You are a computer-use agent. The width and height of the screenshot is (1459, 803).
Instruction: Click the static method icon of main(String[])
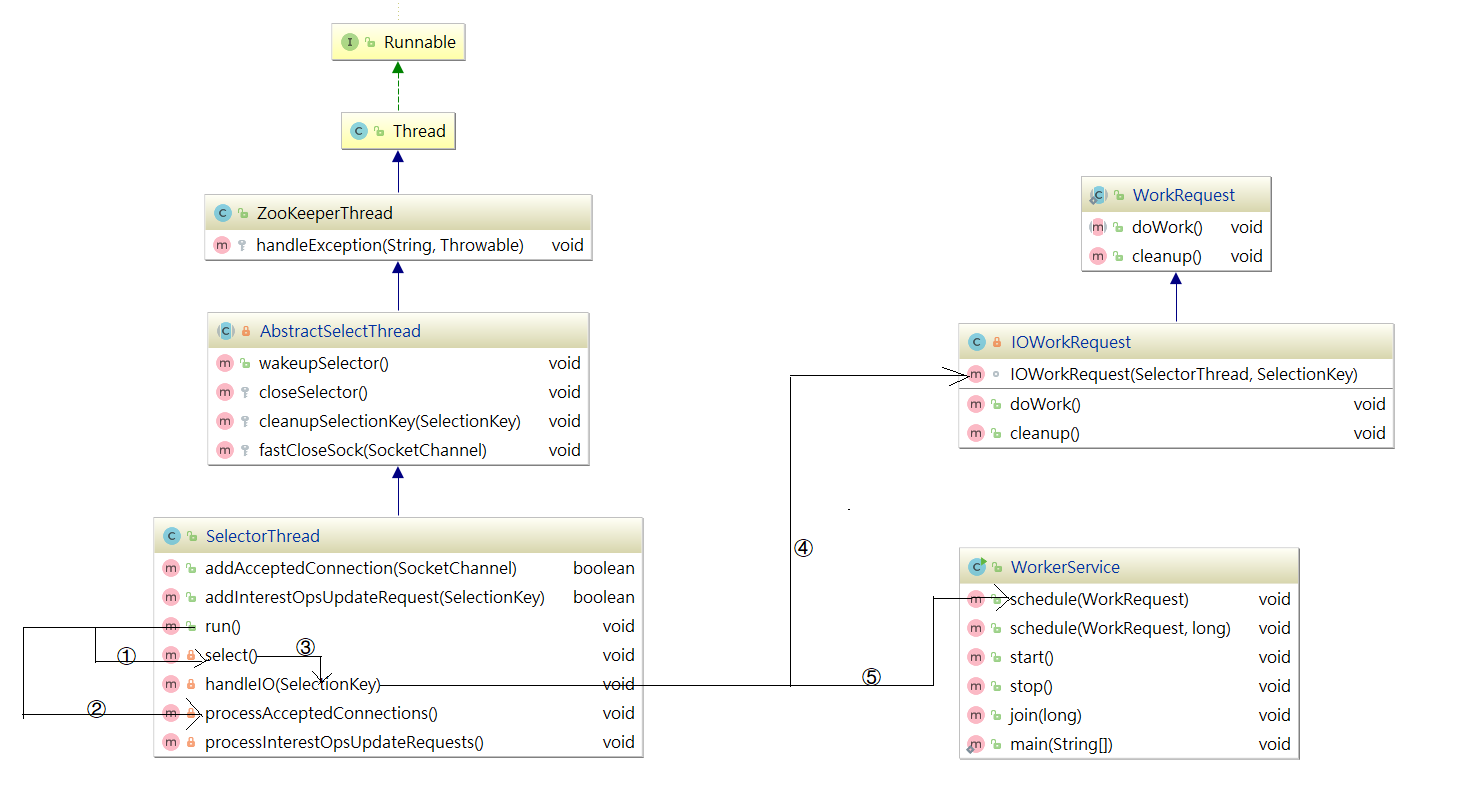point(975,744)
